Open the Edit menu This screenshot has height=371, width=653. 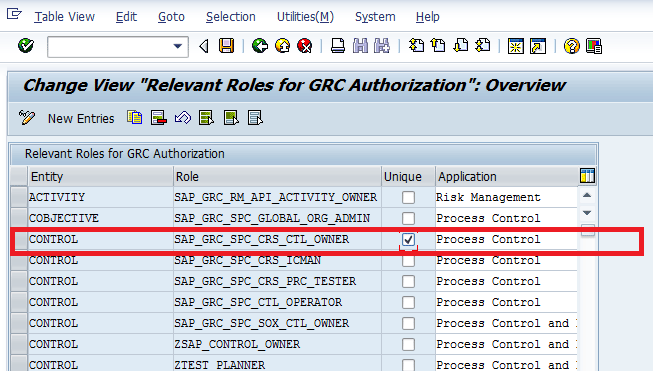[x=126, y=17]
